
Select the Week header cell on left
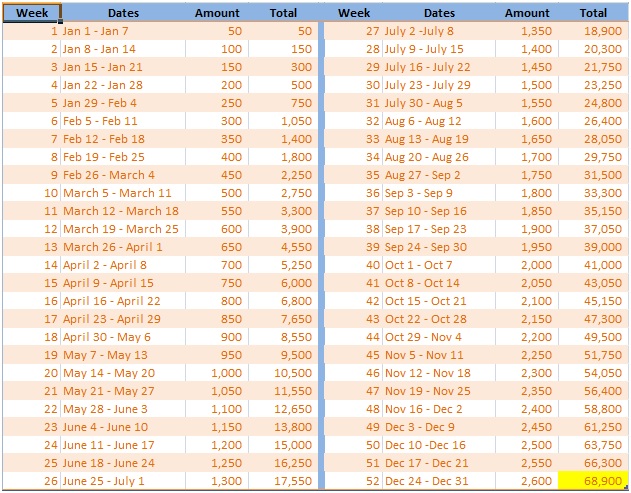click(32, 13)
